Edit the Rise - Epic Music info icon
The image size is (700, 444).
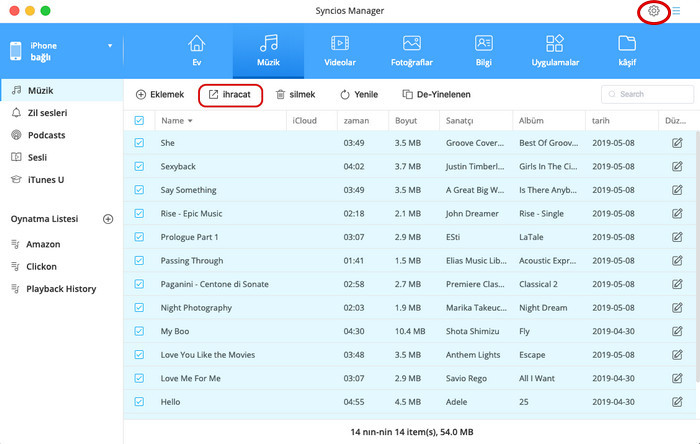[677, 213]
